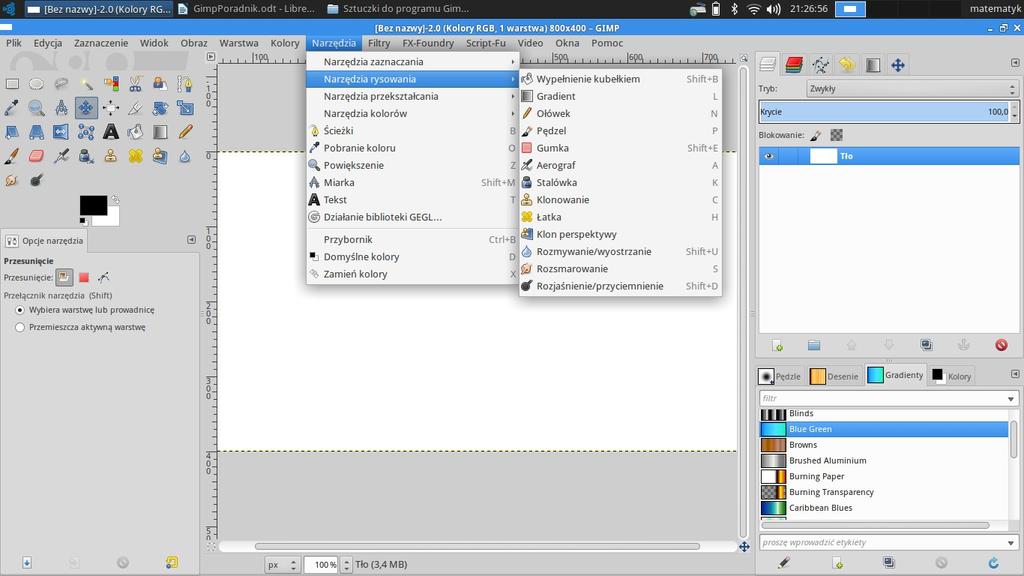The width and height of the screenshot is (1024, 576).
Task: Select the Color Picker eyedropper in toolbox
Action: (12, 108)
